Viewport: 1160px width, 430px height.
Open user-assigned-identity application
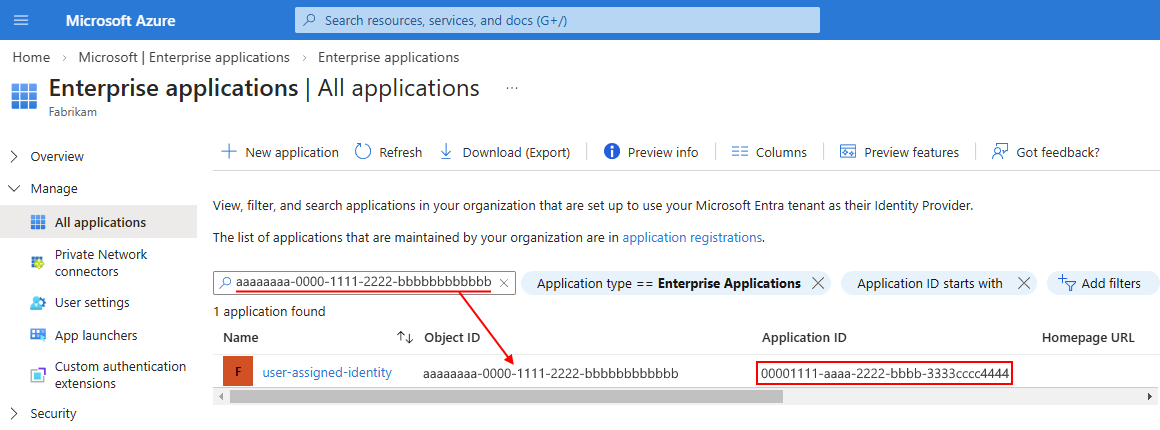point(327,372)
